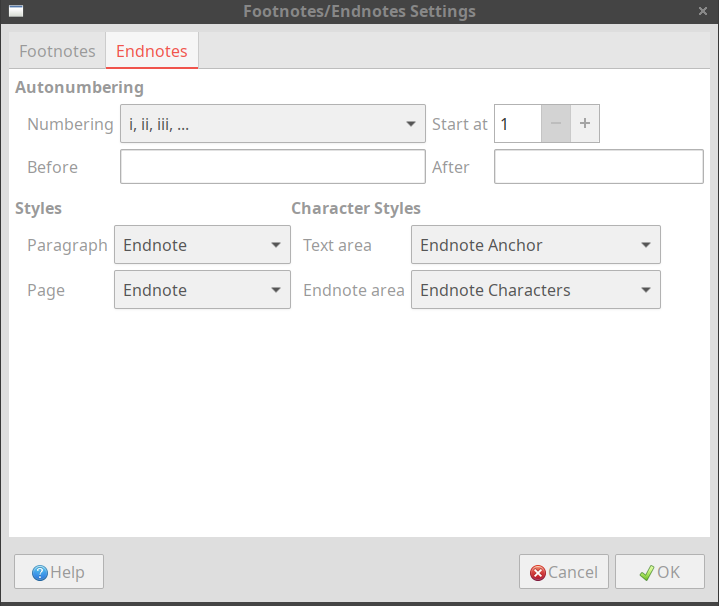Select the Endnotes tab
Screen dimensions: 719x606
(152, 51)
